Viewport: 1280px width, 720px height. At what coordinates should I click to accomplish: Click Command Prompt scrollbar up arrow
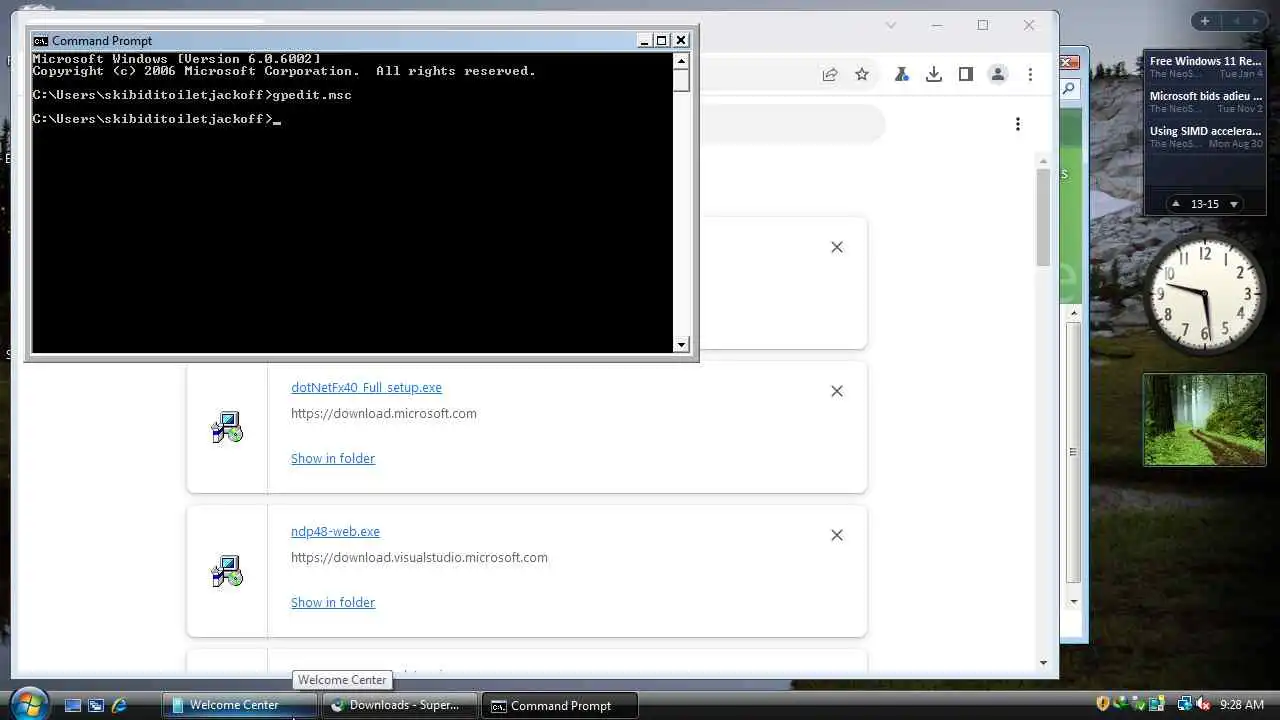tap(682, 60)
